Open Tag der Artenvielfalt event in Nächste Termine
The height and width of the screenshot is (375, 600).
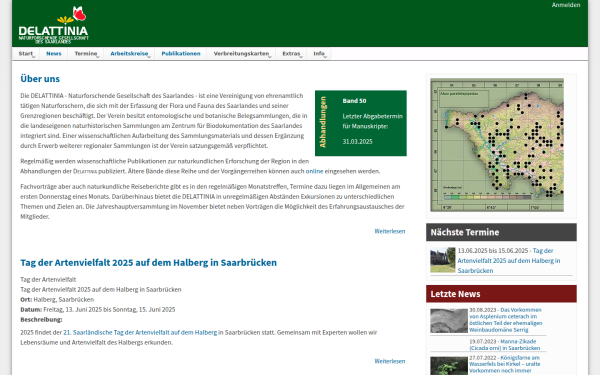click(509, 261)
